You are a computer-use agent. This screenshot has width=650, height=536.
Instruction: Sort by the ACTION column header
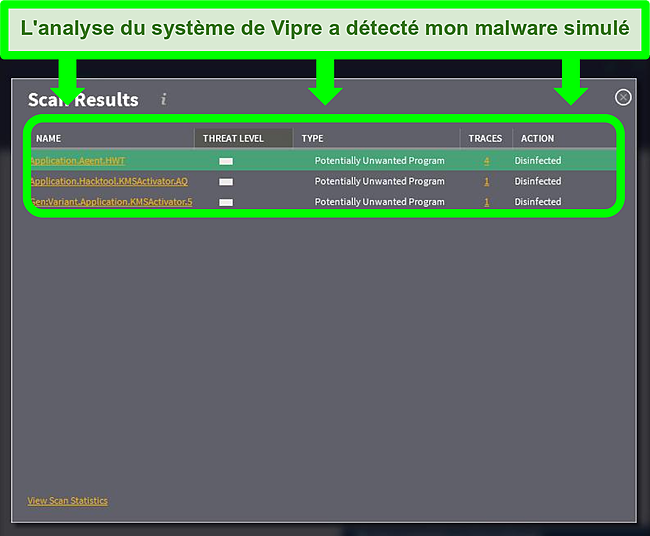[537, 138]
